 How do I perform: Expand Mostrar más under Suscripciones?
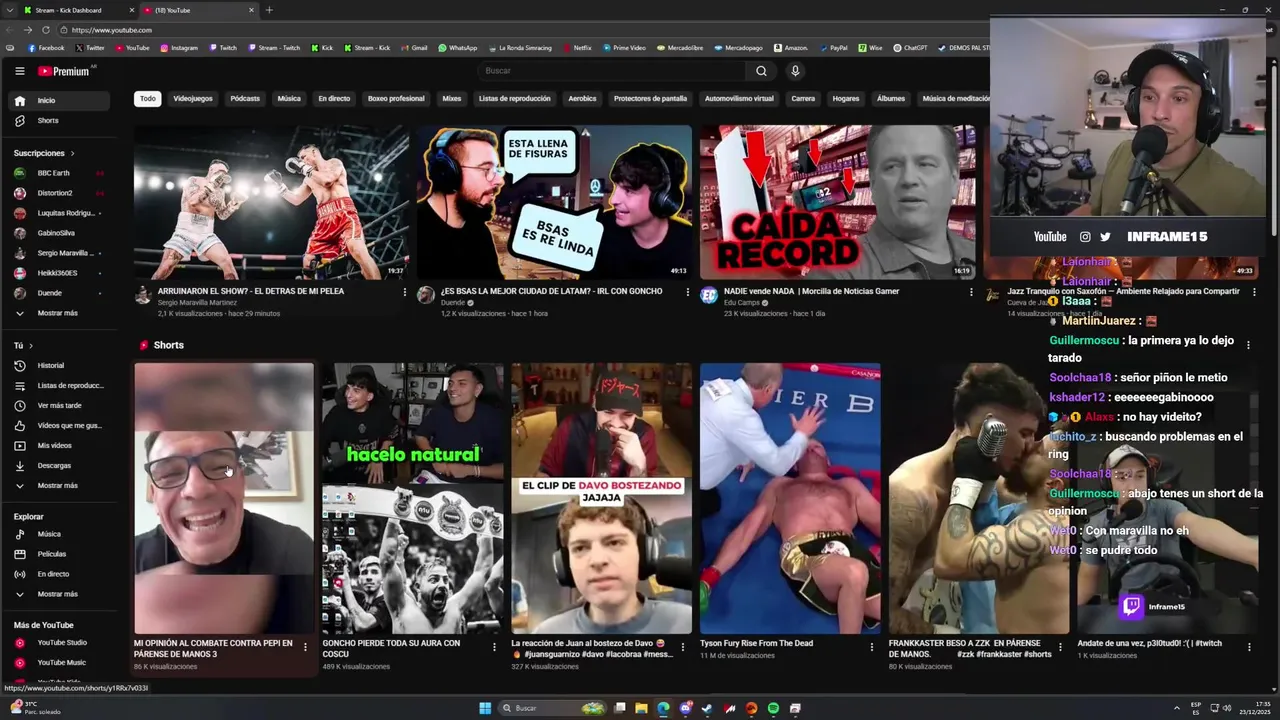point(60,313)
